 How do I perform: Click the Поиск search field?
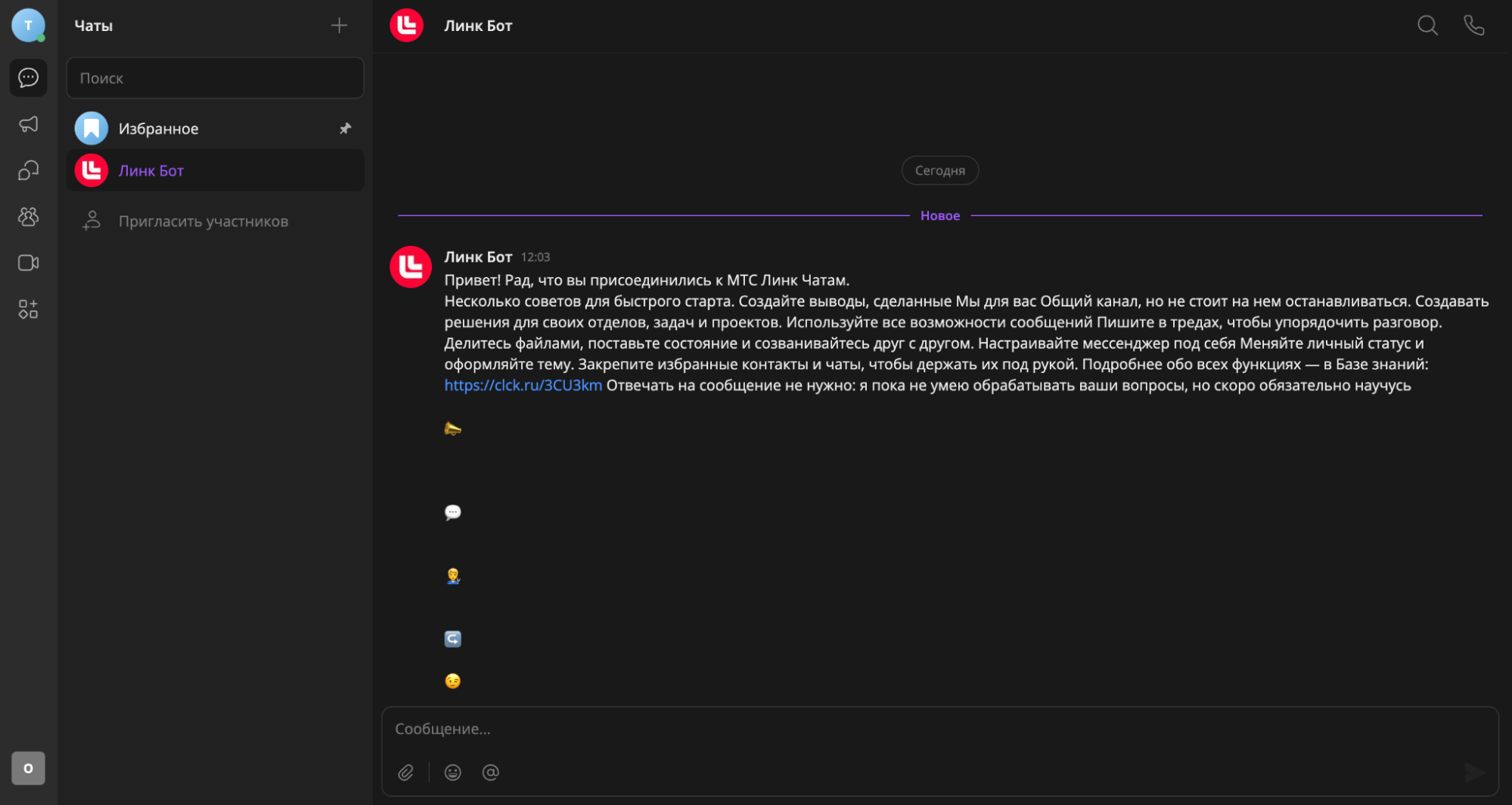point(215,78)
